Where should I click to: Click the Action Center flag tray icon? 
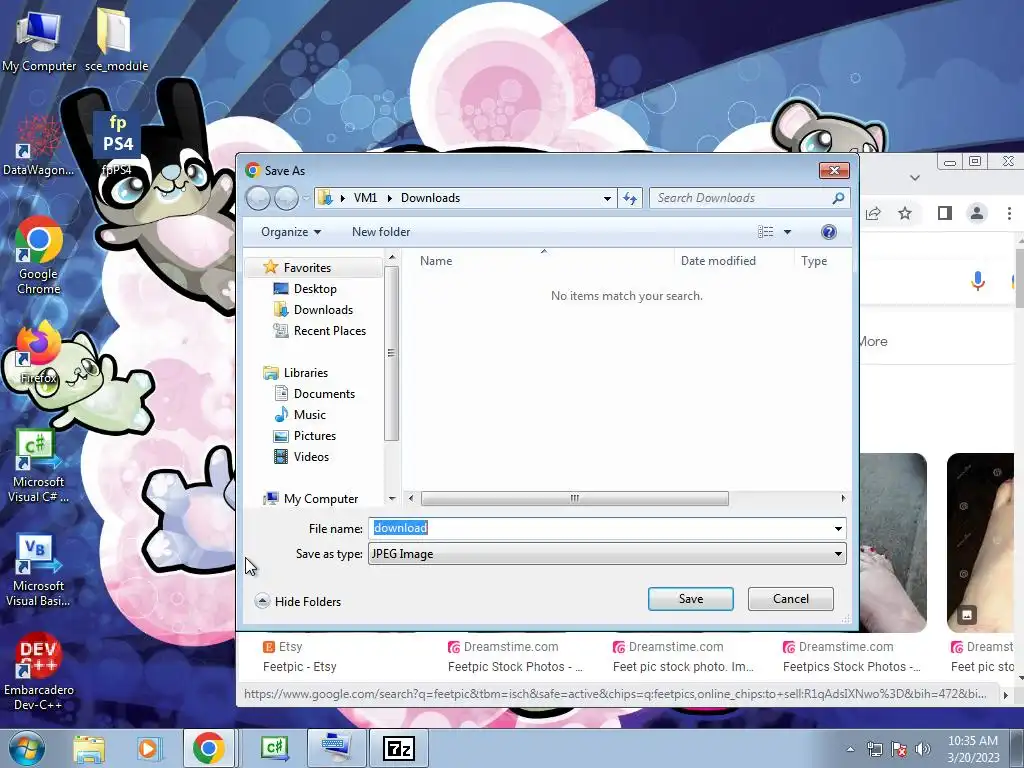899,749
